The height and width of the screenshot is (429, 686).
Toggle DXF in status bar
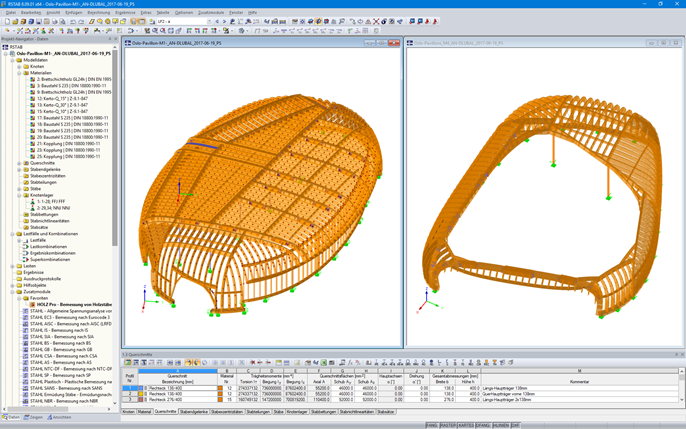(515, 425)
